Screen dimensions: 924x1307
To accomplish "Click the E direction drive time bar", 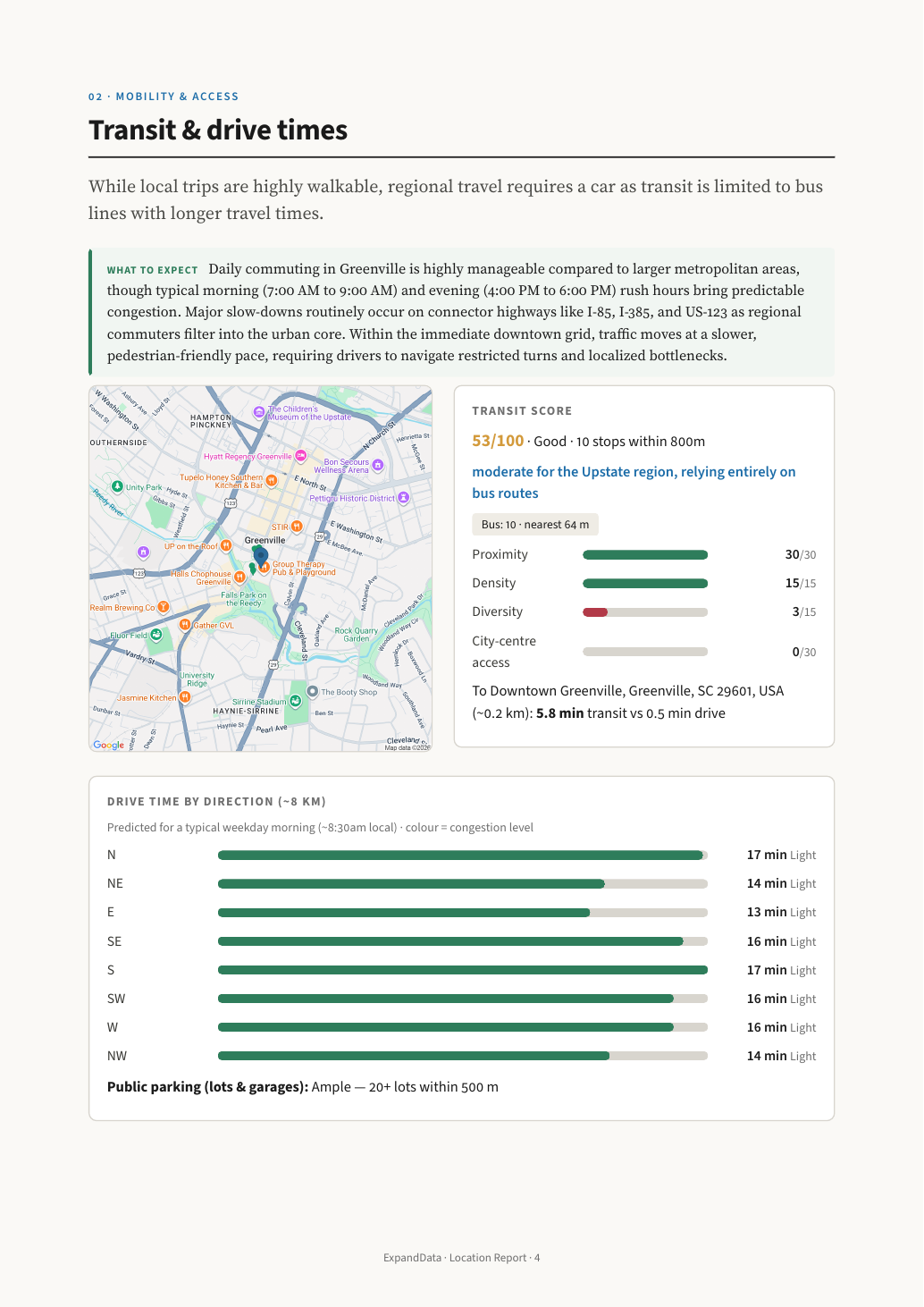I will pyautogui.click(x=463, y=913).
